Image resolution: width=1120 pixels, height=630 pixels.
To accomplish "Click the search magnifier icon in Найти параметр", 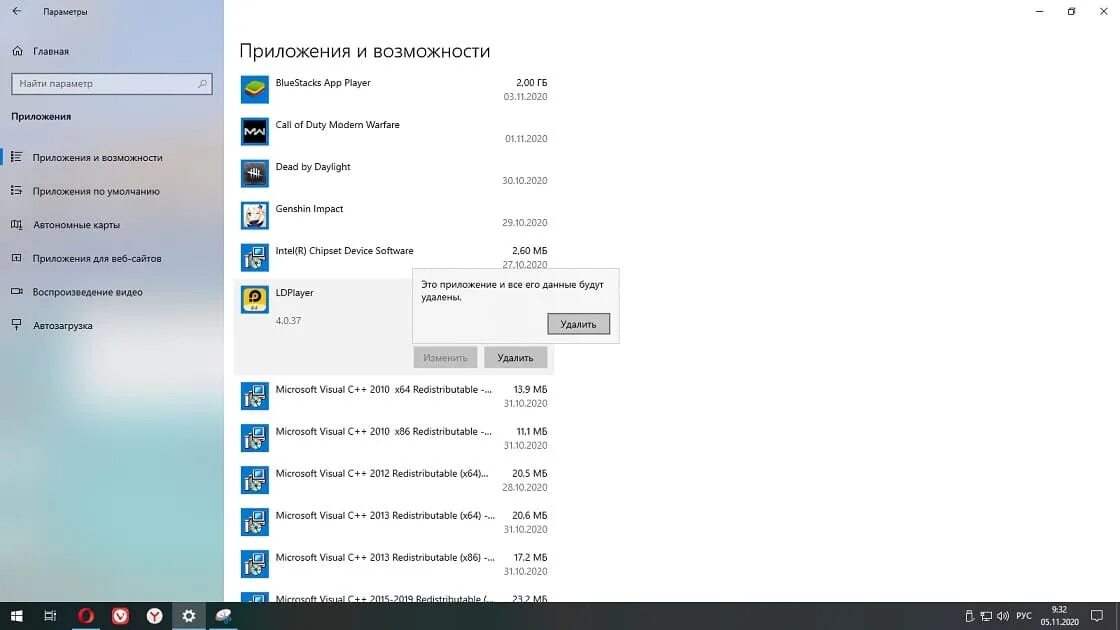I will (202, 84).
